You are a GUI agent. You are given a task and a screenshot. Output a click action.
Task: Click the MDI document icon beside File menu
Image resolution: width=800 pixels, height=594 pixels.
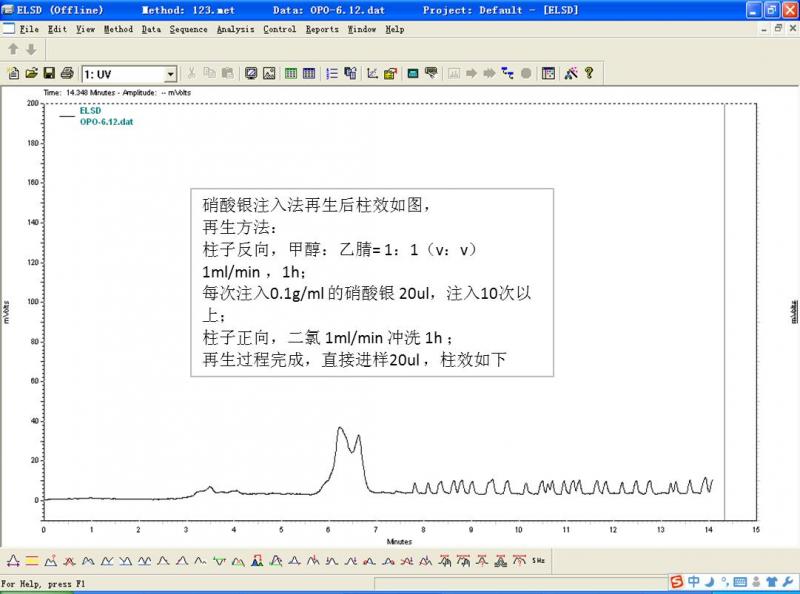tap(9, 29)
